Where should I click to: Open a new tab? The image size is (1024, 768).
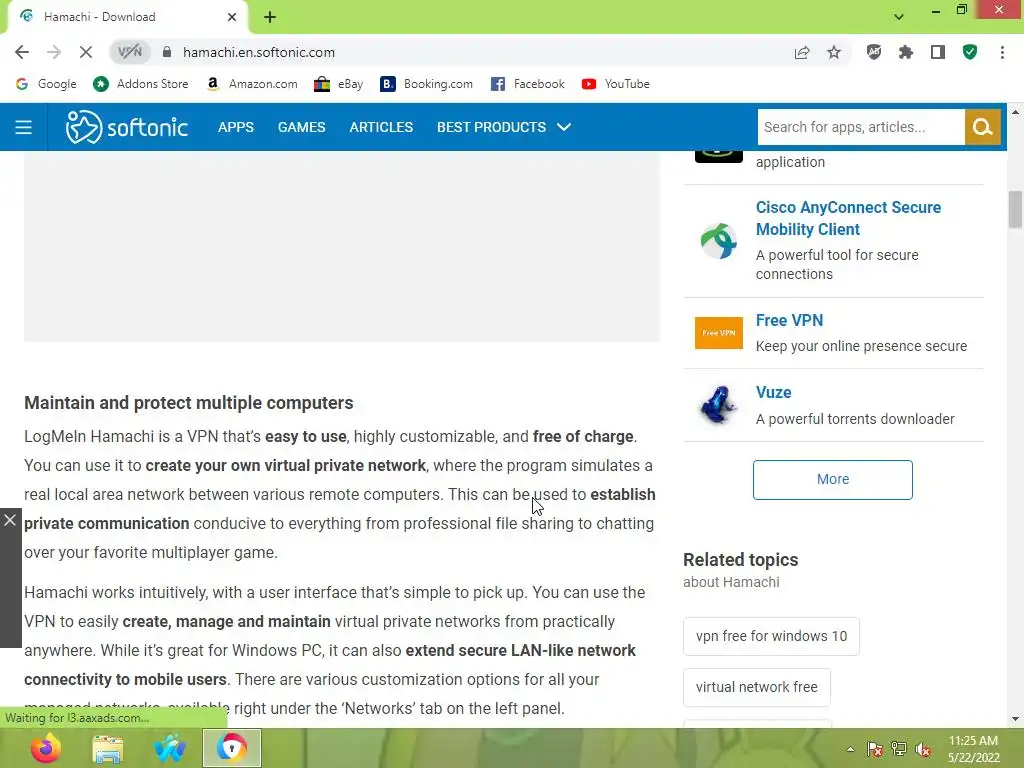click(270, 17)
